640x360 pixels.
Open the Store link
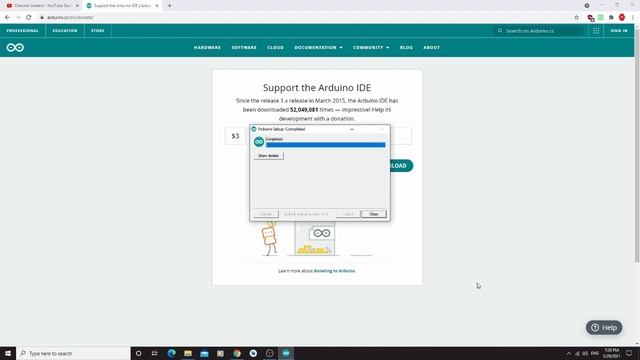coord(98,31)
